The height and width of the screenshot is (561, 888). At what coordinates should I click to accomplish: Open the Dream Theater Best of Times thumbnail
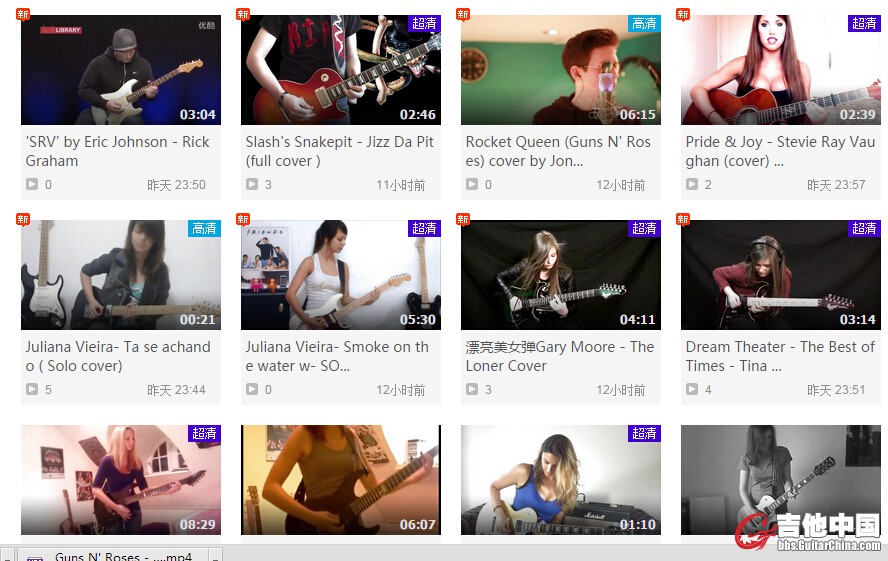point(780,275)
